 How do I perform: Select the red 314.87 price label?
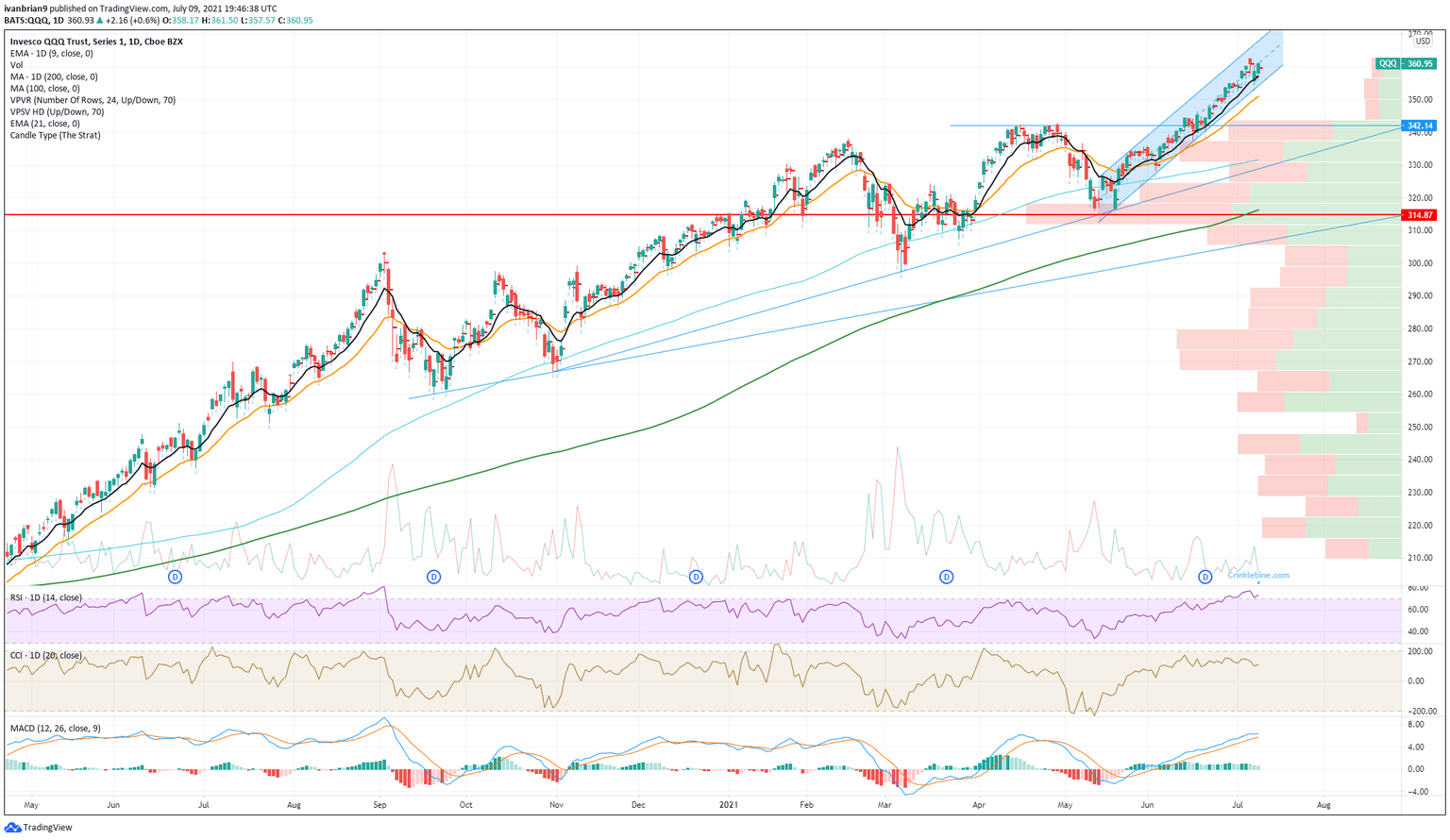1419,215
